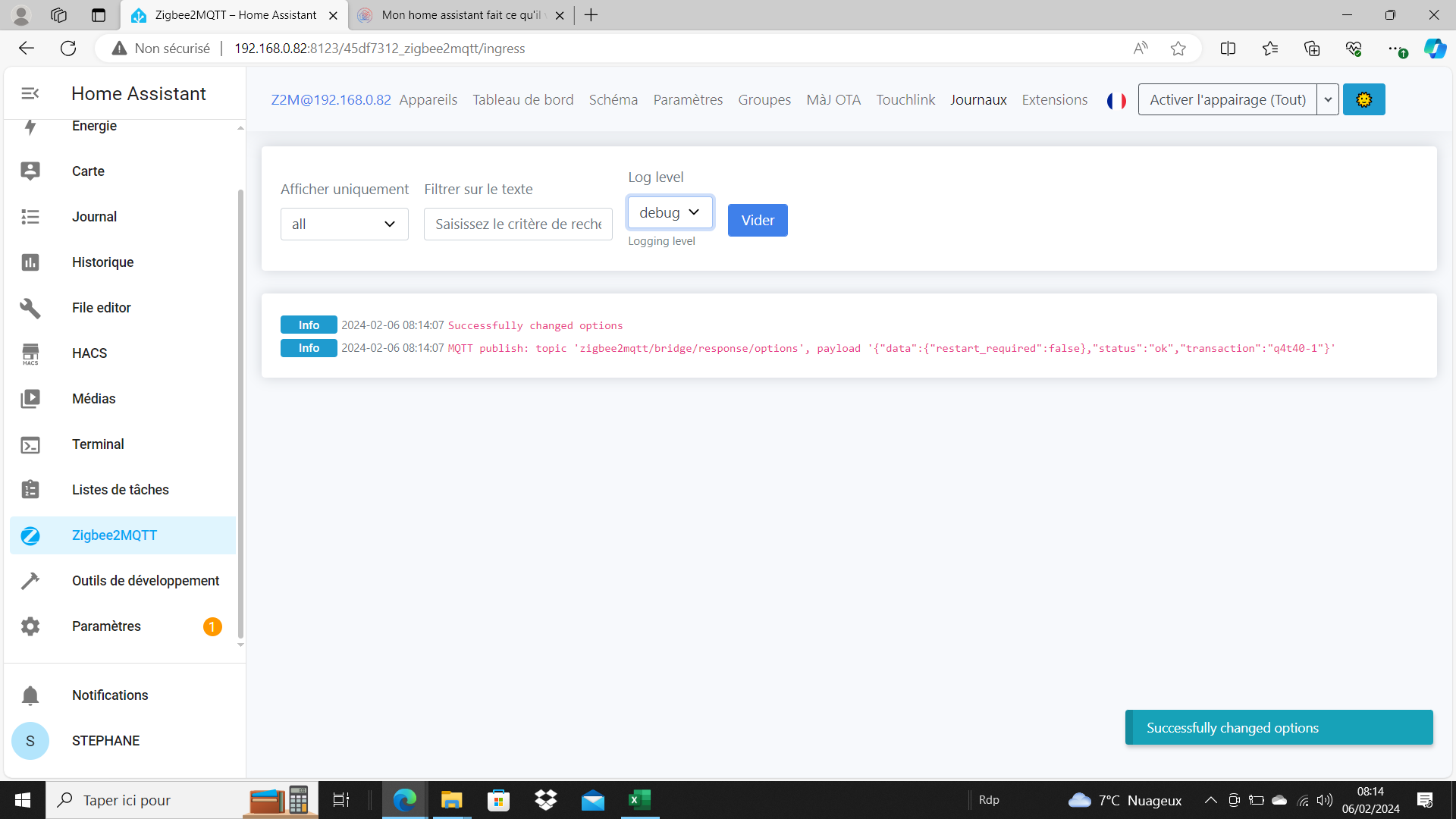The height and width of the screenshot is (819, 1456).
Task: Open the File editor wrench icon
Action: [30, 308]
